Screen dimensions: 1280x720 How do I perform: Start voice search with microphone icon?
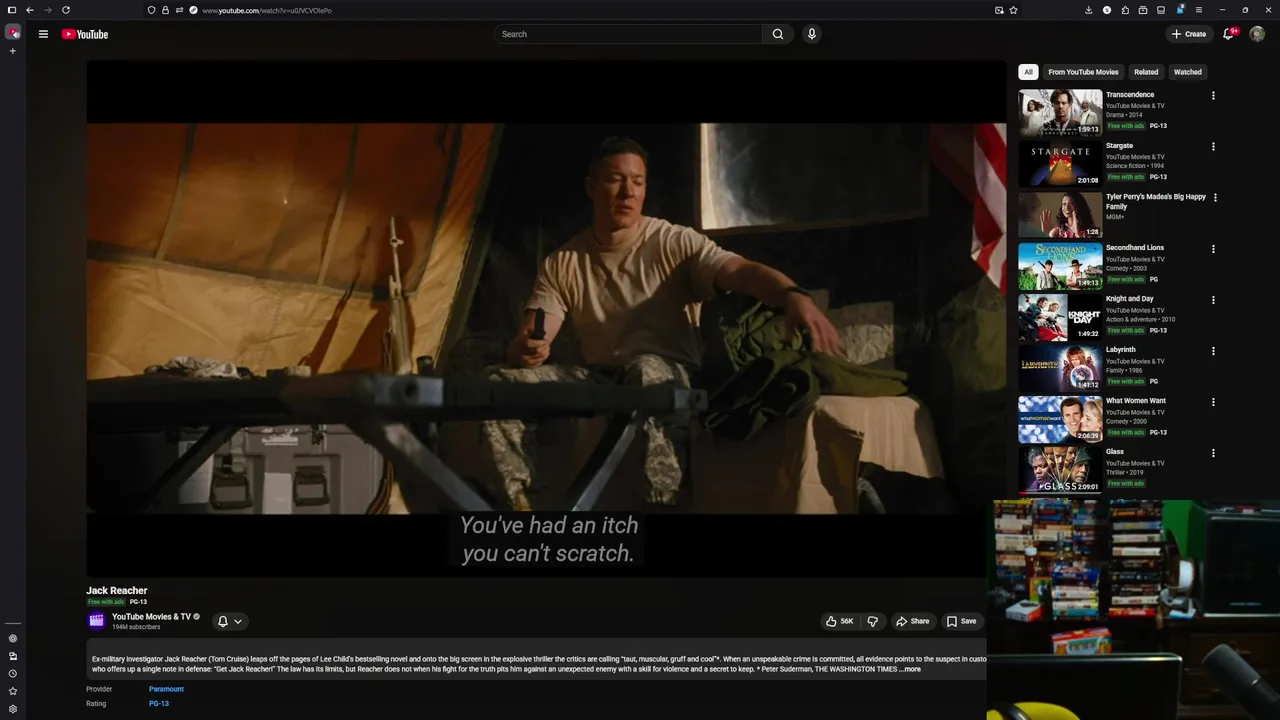812,34
